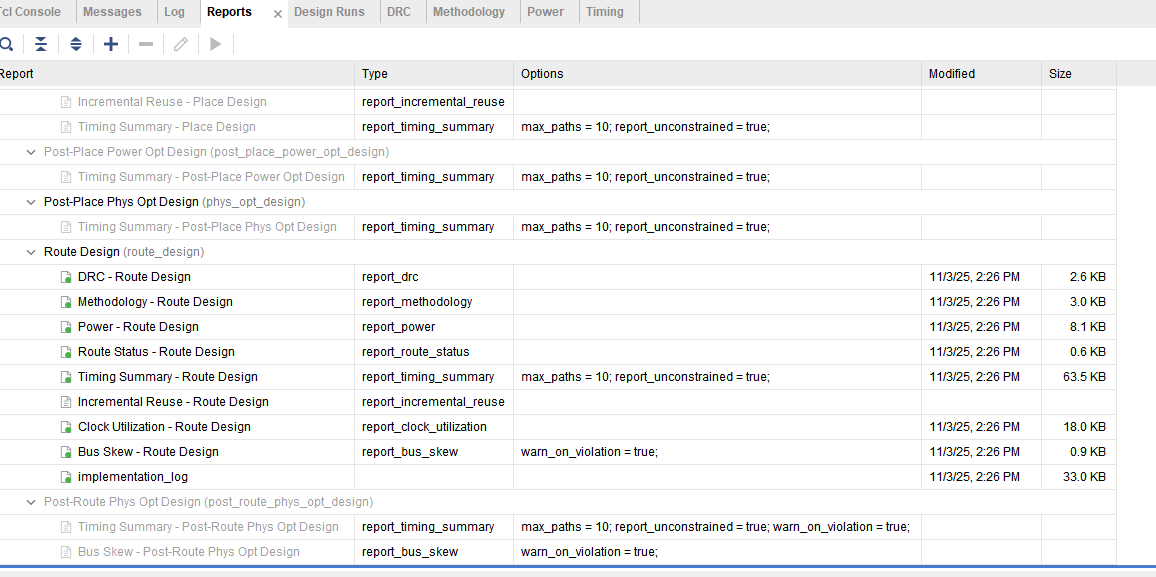Click file icon of Bus Skew - Post-Route Phys Opt
The height and width of the screenshot is (577, 1156).
click(x=66, y=552)
